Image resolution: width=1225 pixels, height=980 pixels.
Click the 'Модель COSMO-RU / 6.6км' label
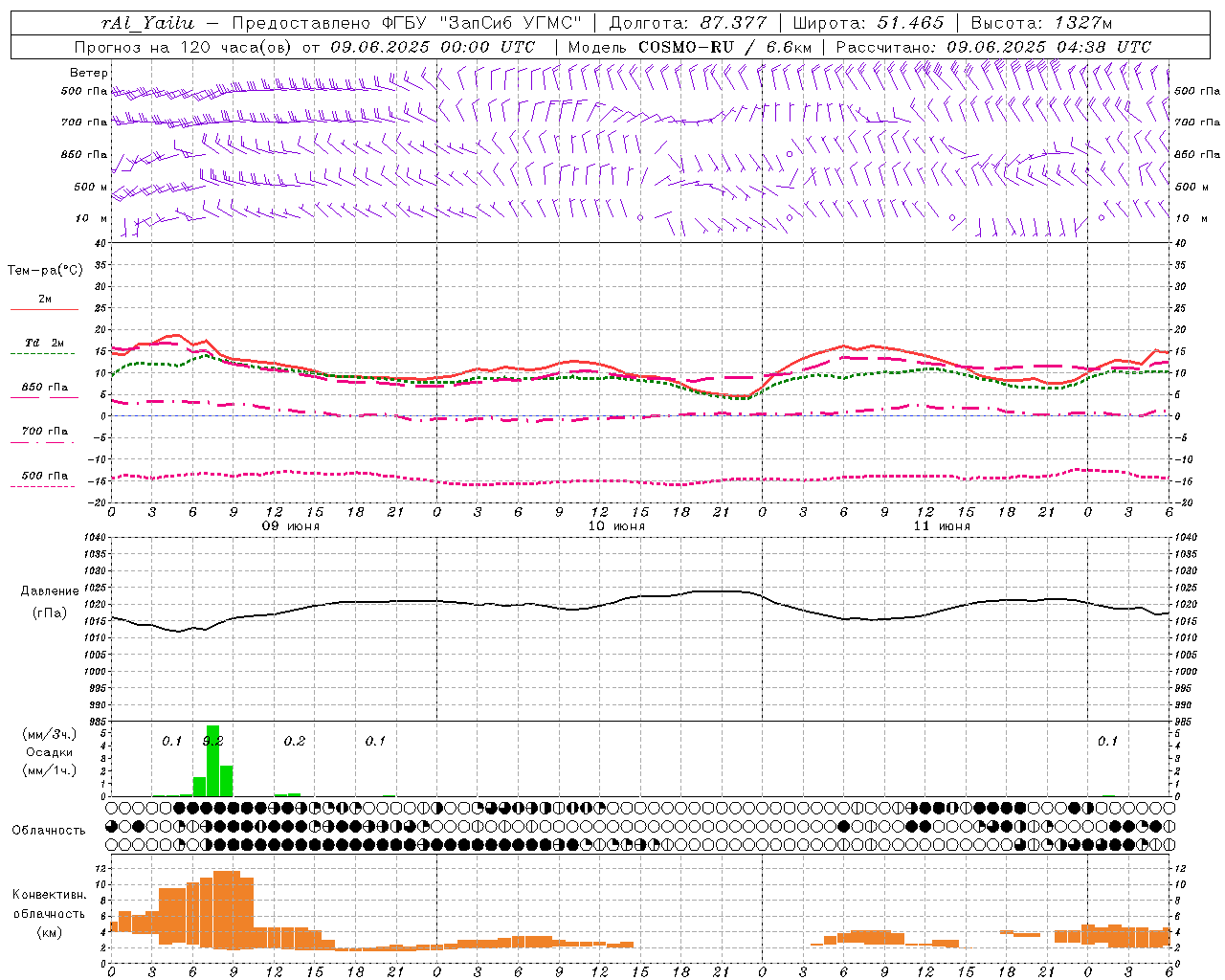pyautogui.click(x=690, y=47)
